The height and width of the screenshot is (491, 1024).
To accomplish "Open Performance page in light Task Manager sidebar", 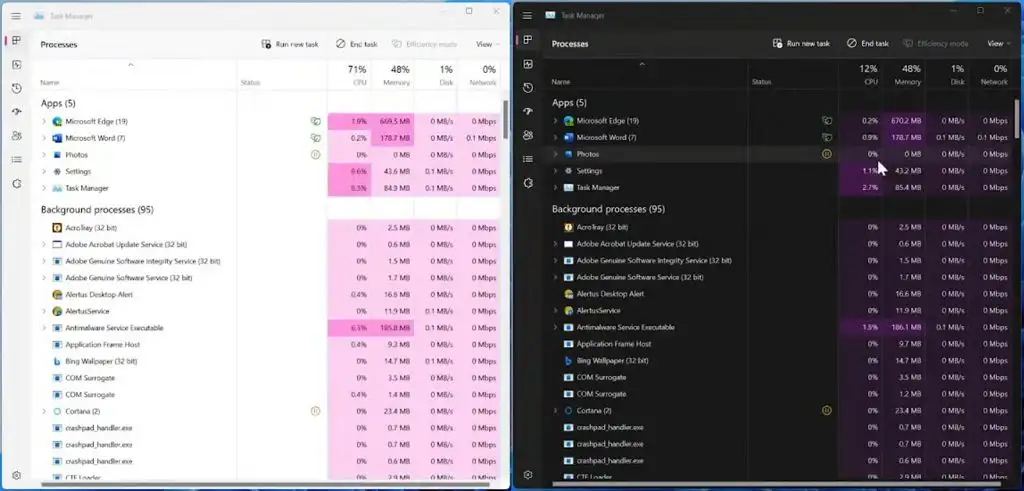I will tap(16, 64).
